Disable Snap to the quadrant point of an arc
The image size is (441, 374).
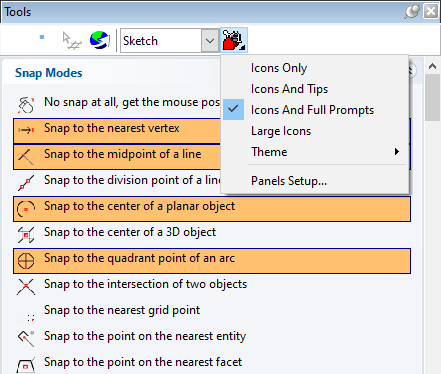pos(212,261)
